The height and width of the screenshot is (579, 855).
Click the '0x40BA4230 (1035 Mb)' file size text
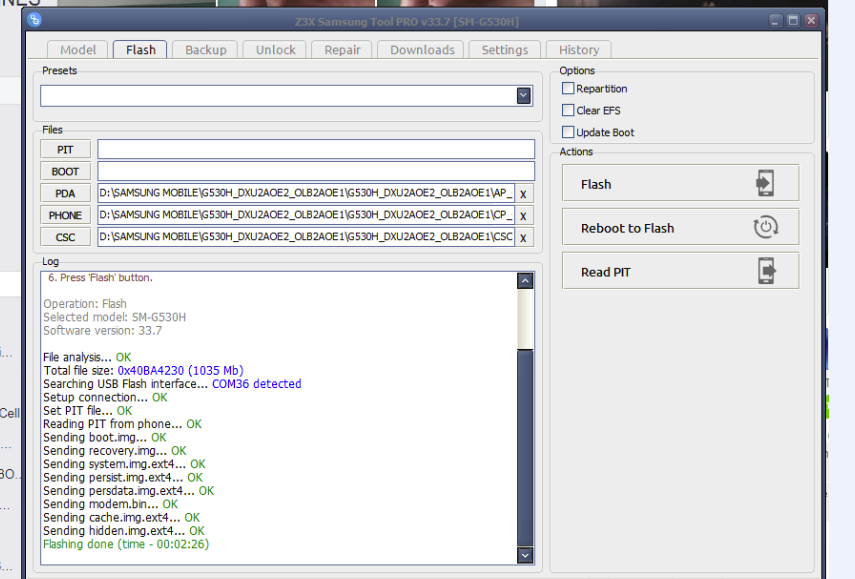(180, 371)
